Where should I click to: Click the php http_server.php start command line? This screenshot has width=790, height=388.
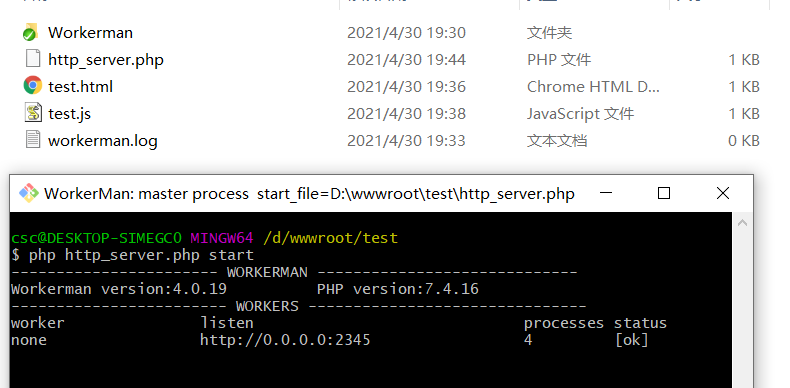point(133,255)
